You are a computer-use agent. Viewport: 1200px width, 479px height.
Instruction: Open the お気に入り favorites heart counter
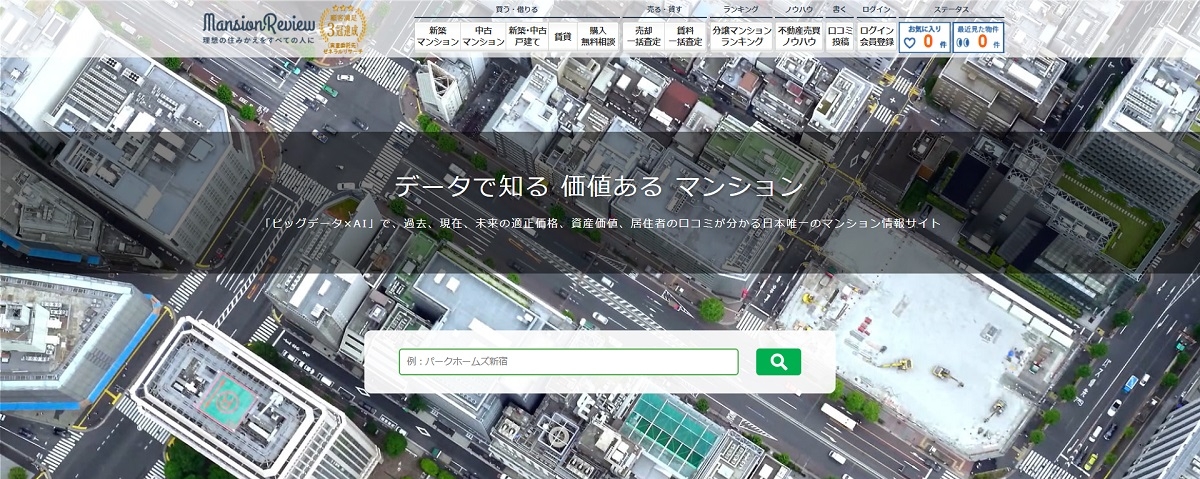[924, 36]
